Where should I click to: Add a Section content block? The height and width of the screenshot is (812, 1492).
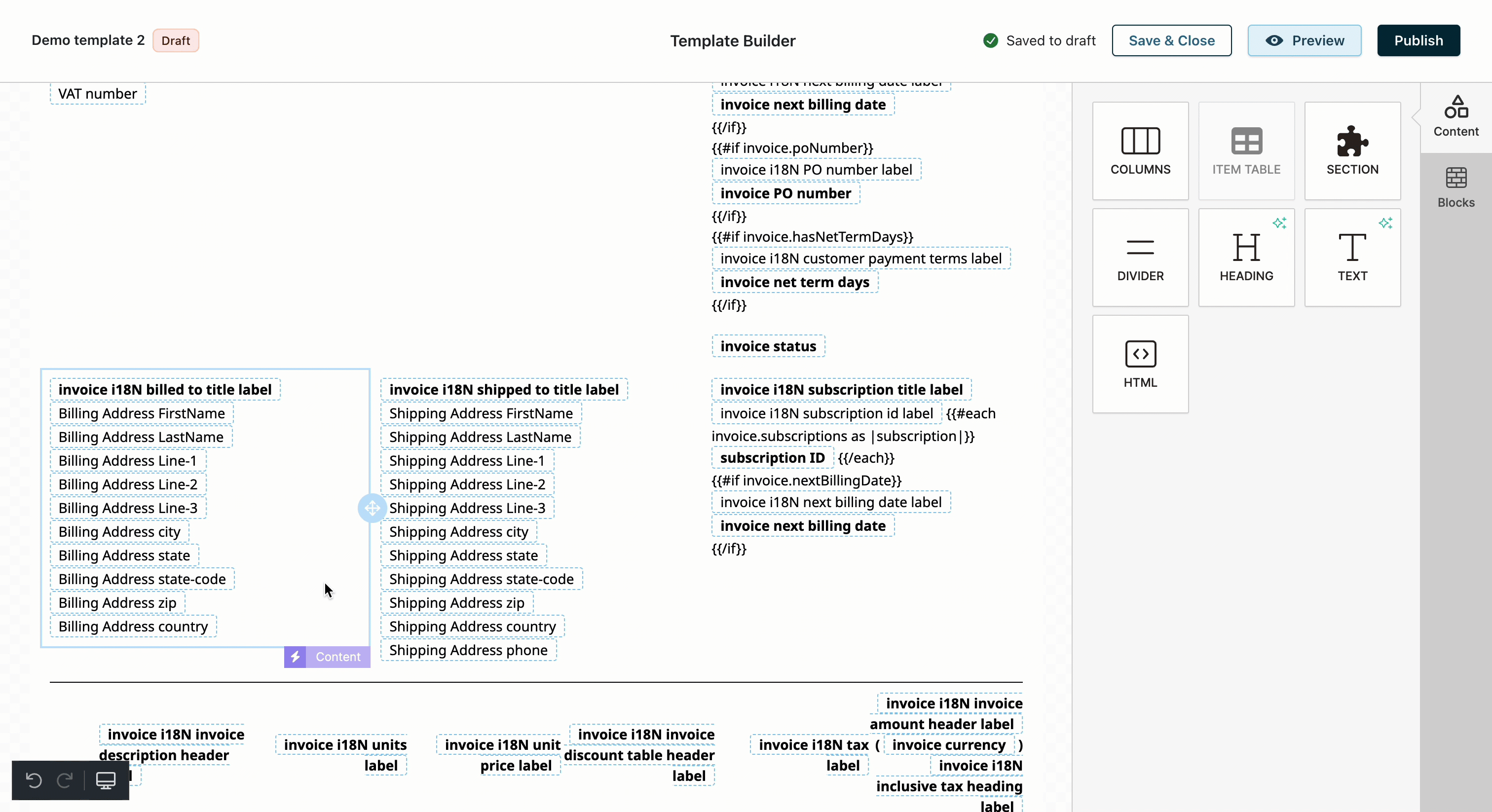[x=1352, y=150]
